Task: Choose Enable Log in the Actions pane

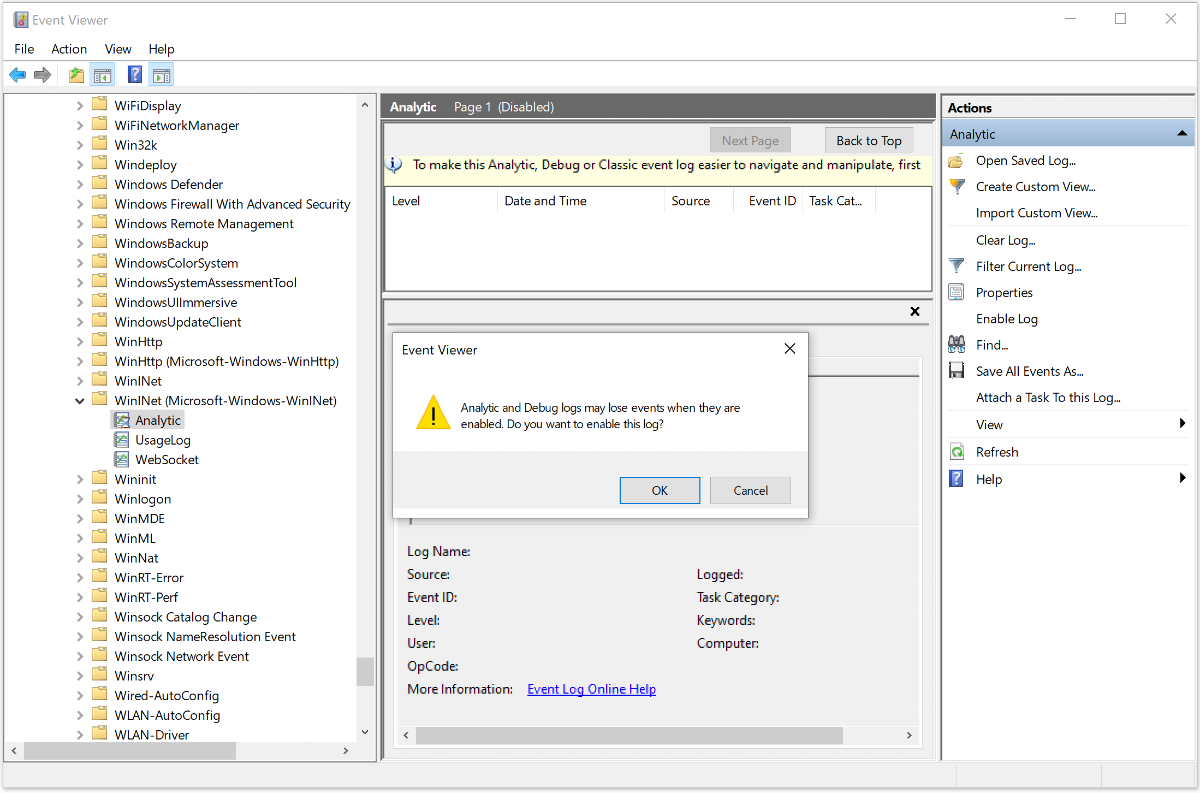Action: 1007,319
